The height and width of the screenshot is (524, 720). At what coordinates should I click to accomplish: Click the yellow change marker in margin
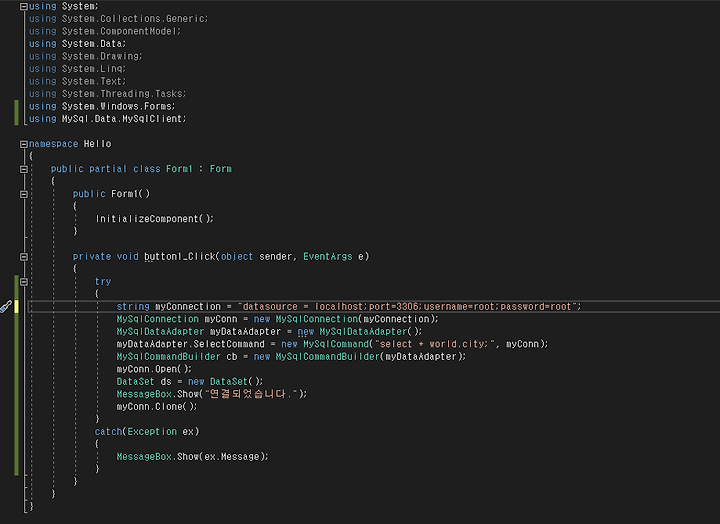[x=17, y=306]
